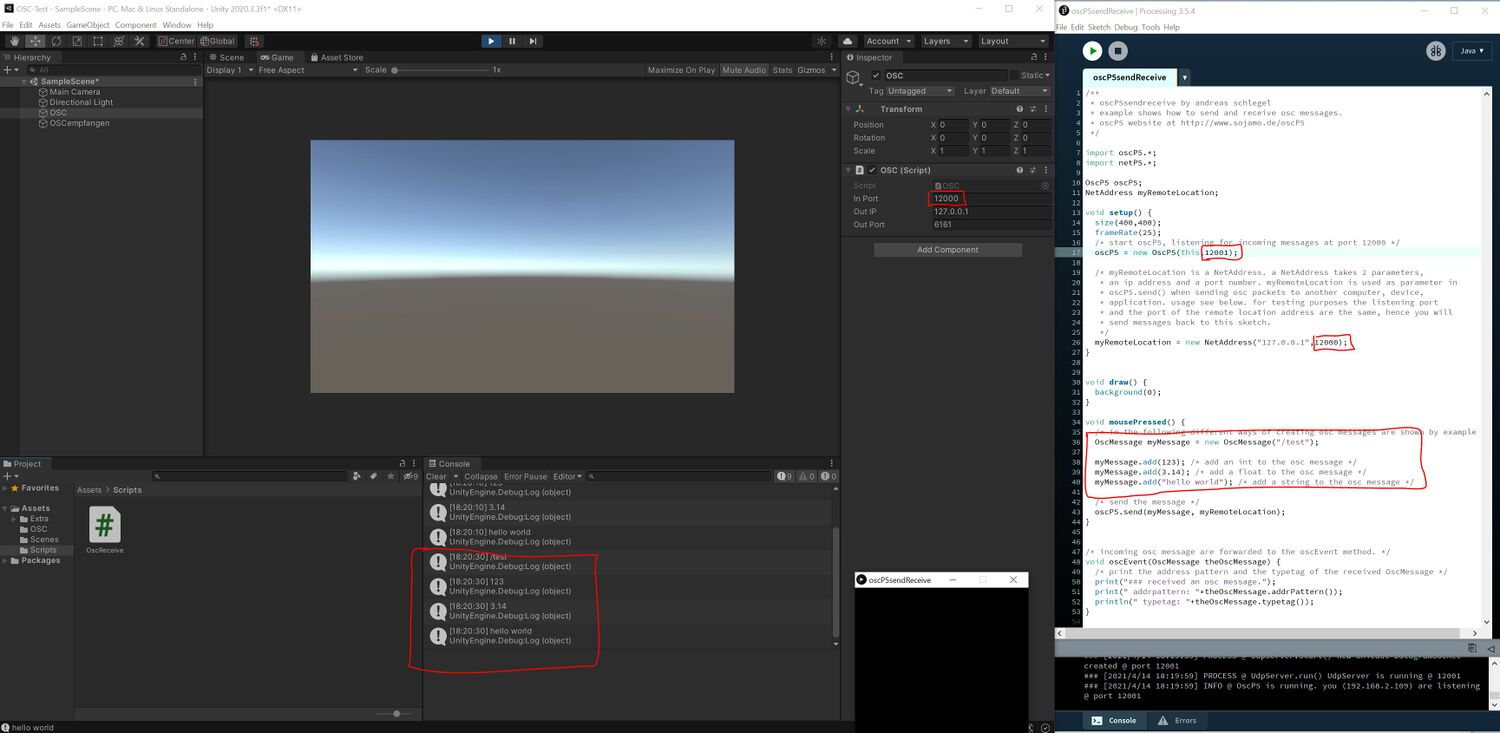
Task: Select the Rotate tool in Unity toolbar
Action: coord(55,41)
